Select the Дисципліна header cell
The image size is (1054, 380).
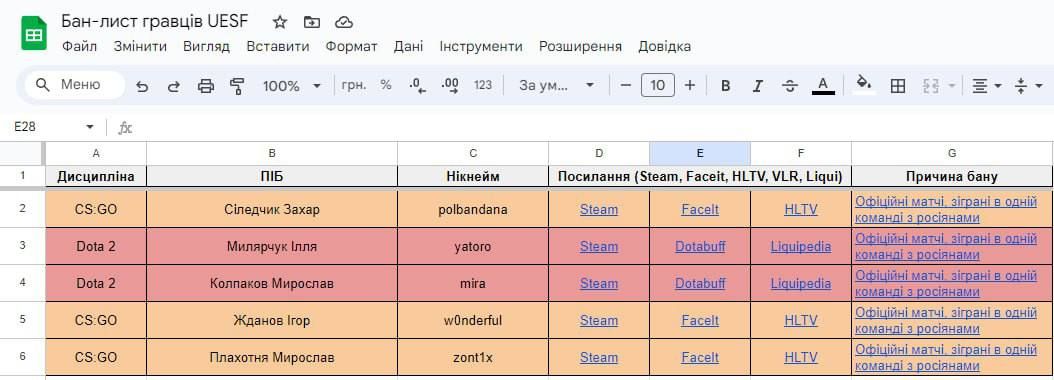95,176
